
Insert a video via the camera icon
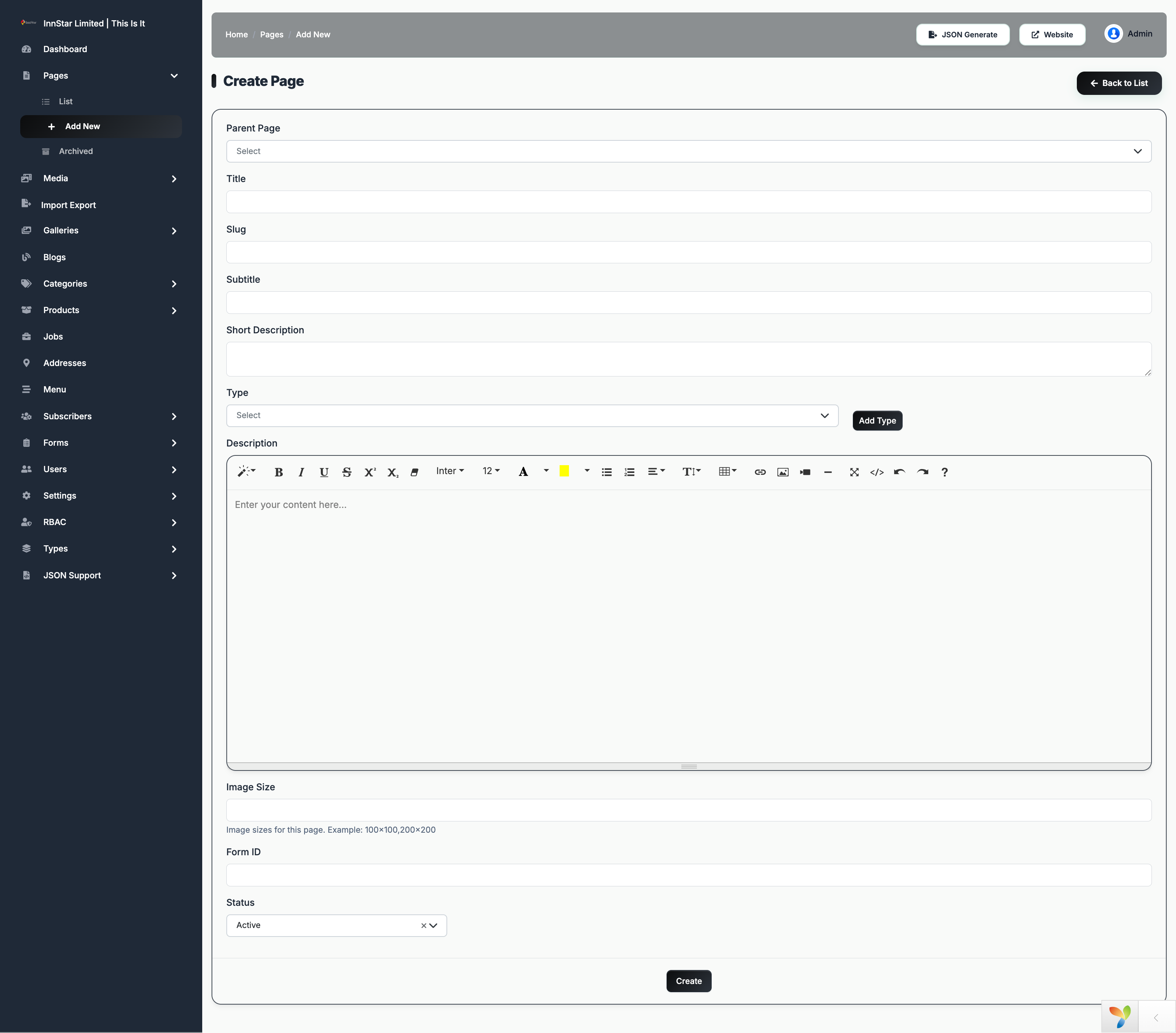click(805, 472)
